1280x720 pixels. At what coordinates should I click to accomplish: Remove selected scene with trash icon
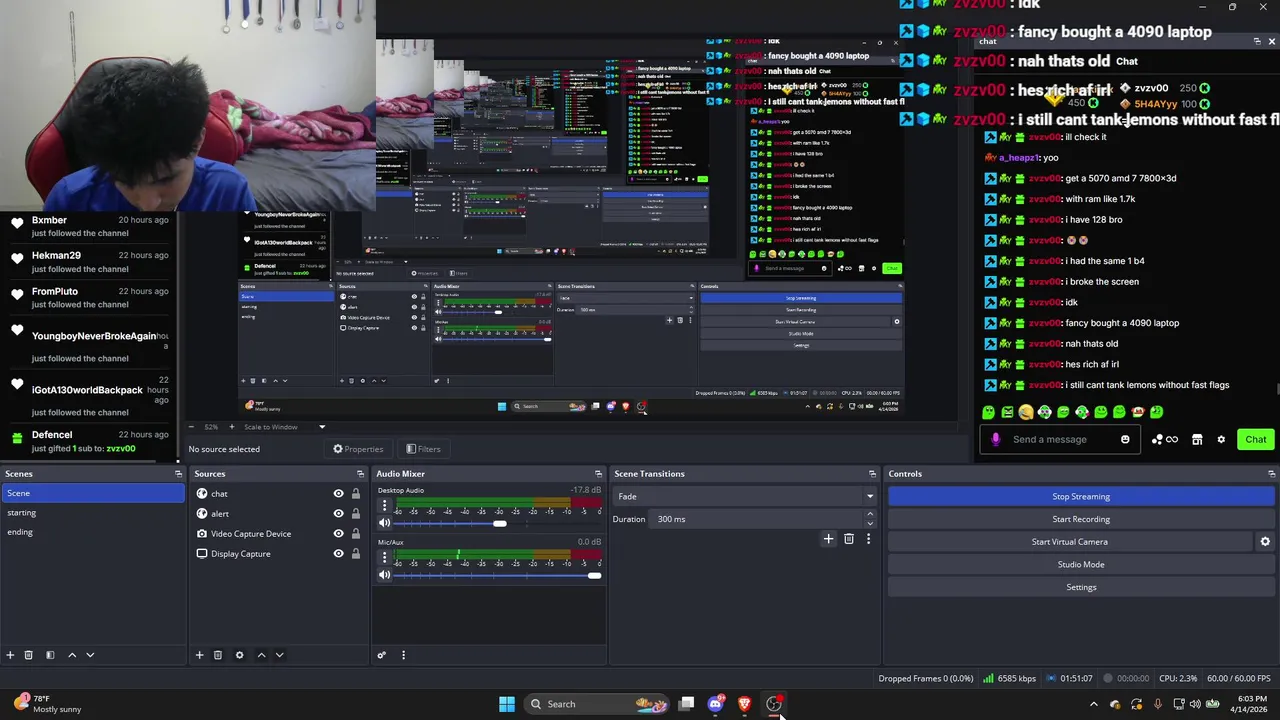[29, 655]
